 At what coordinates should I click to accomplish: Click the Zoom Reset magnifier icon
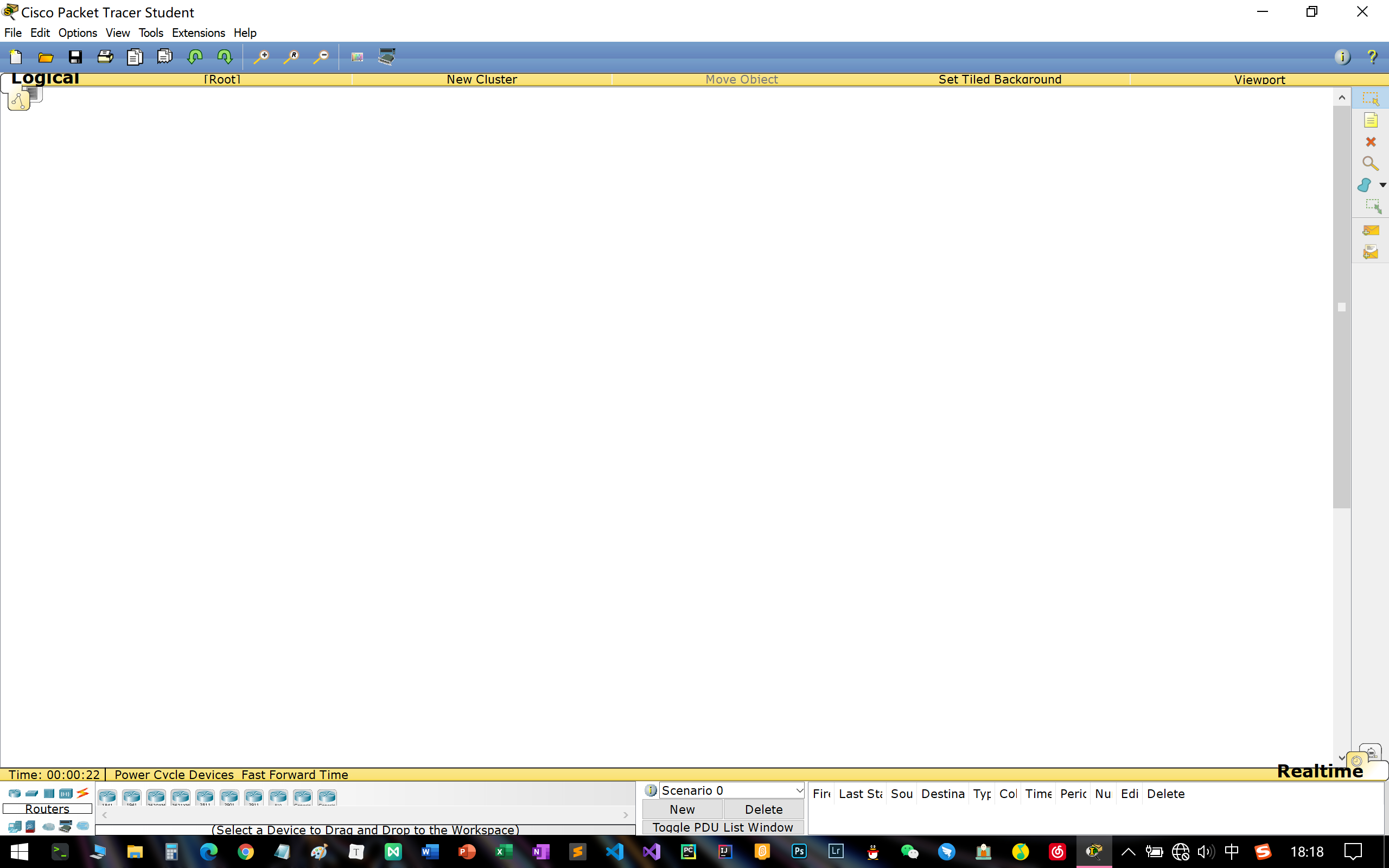(291, 57)
